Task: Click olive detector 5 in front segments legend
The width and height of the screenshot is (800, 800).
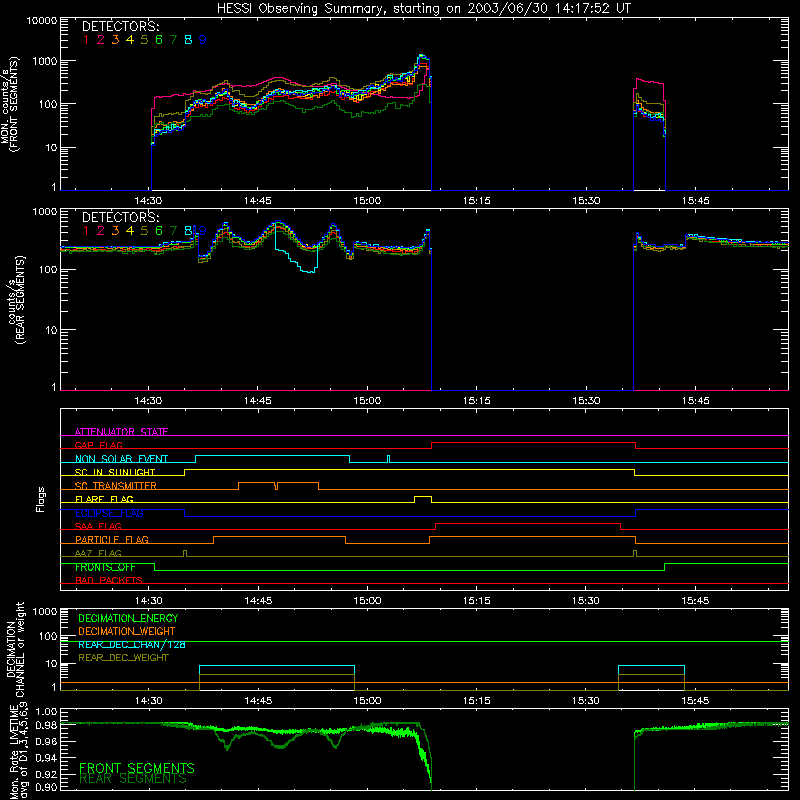Action: pos(144,40)
